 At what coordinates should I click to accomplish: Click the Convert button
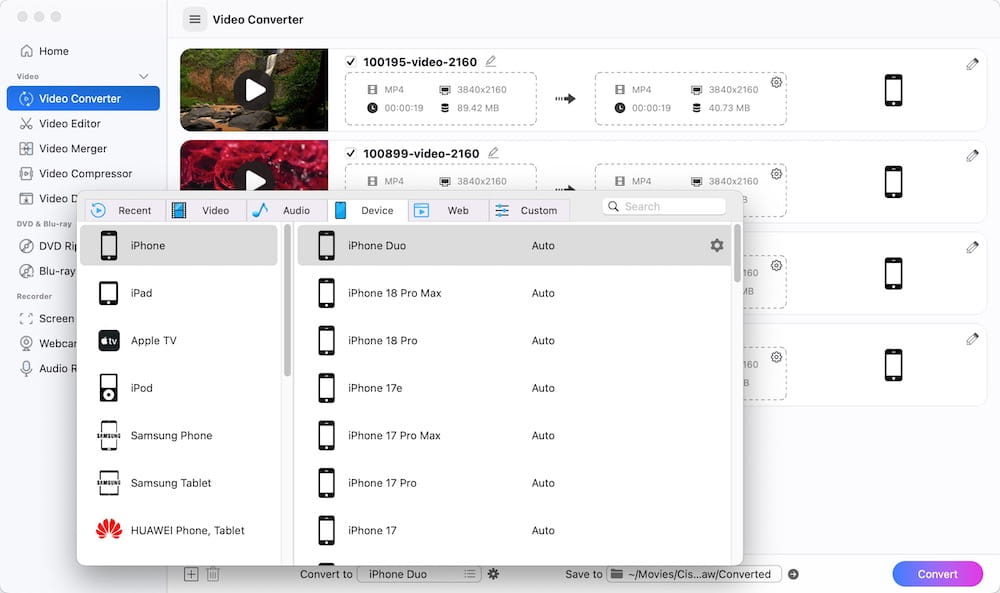pyautogui.click(x=938, y=574)
